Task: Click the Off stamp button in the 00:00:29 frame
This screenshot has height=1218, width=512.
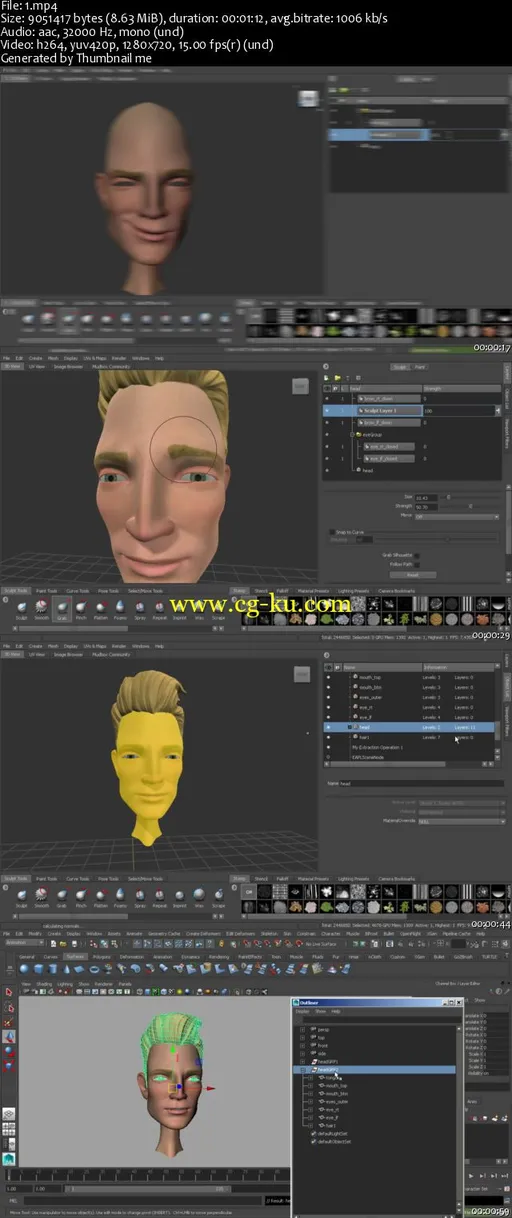Action: 251,603
